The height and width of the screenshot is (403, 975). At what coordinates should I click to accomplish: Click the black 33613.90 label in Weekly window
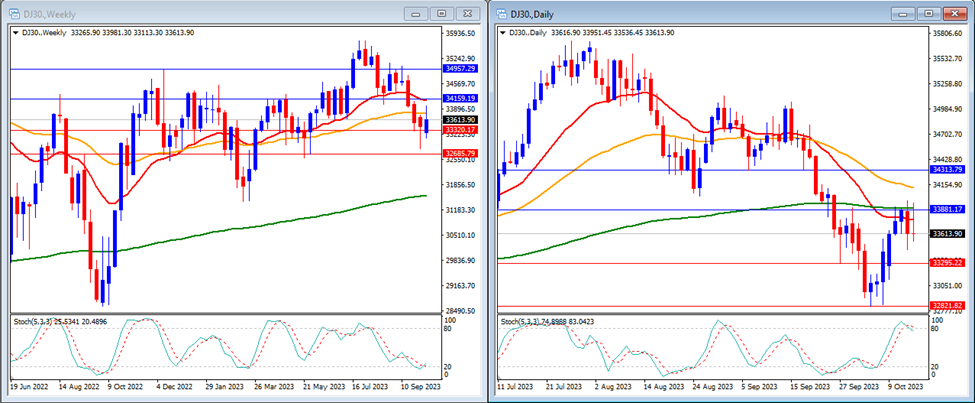point(460,119)
